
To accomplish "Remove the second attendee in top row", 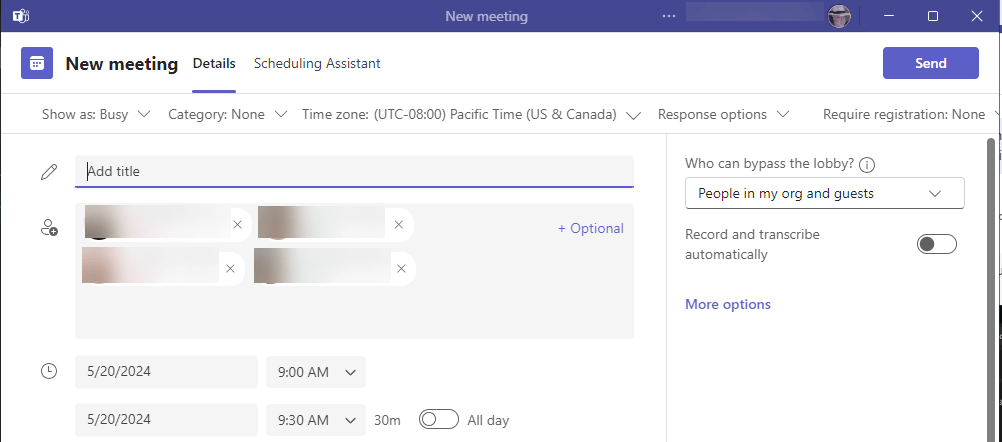I will 399,225.
